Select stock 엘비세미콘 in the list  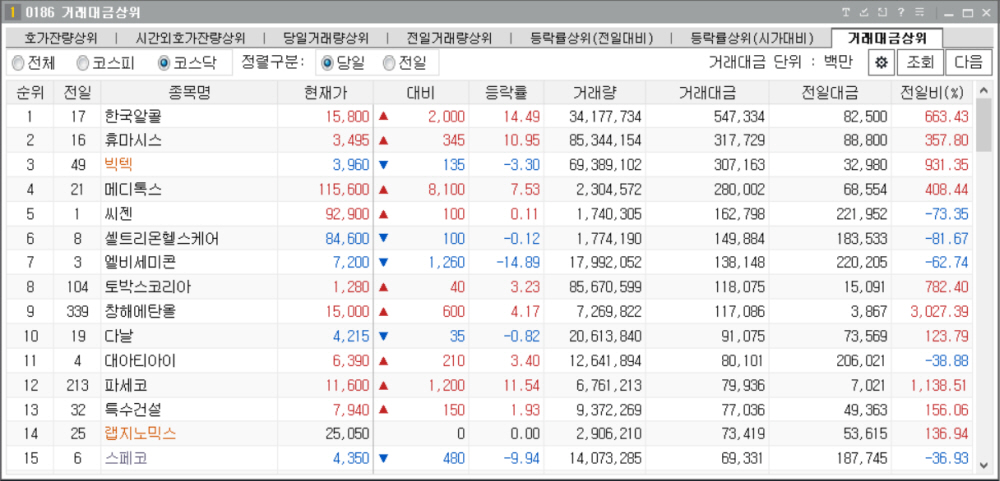[x=140, y=263]
